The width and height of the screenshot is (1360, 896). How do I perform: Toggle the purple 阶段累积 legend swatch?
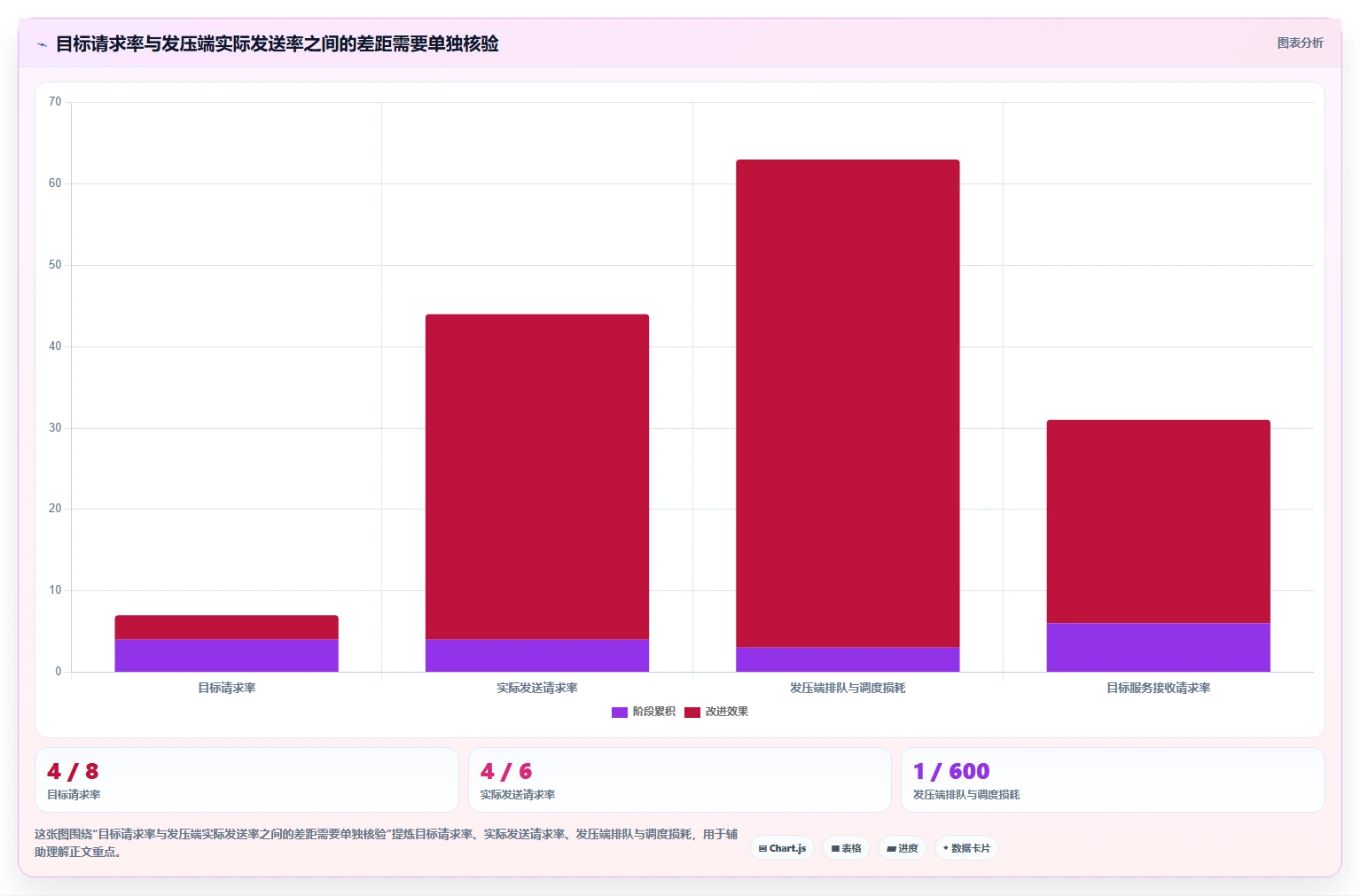(620, 712)
